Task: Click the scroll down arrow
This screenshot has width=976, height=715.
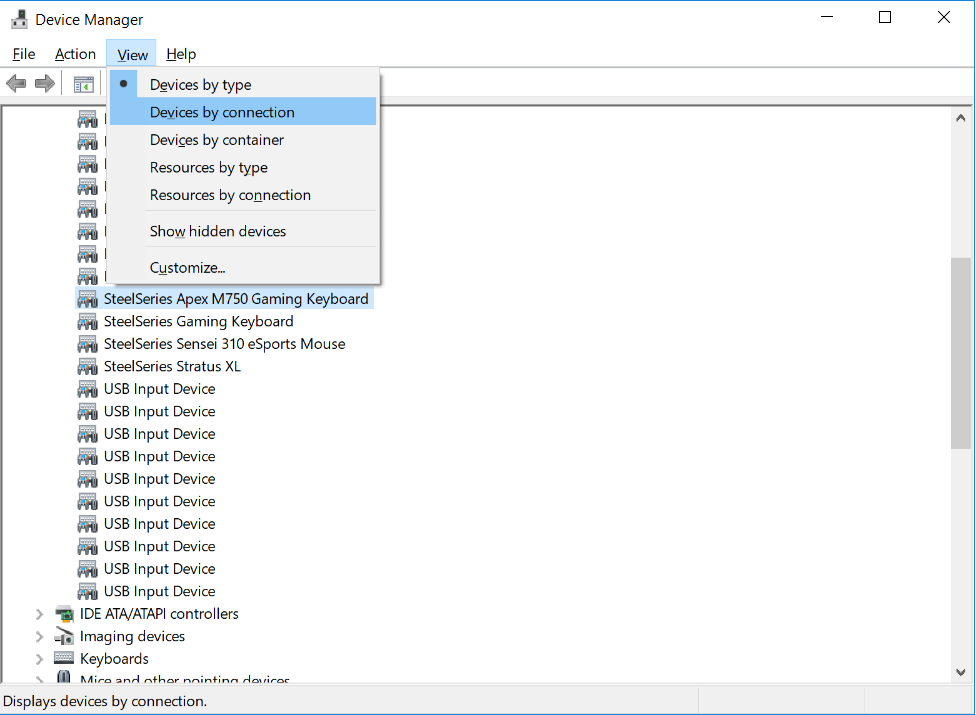Action: 960,672
